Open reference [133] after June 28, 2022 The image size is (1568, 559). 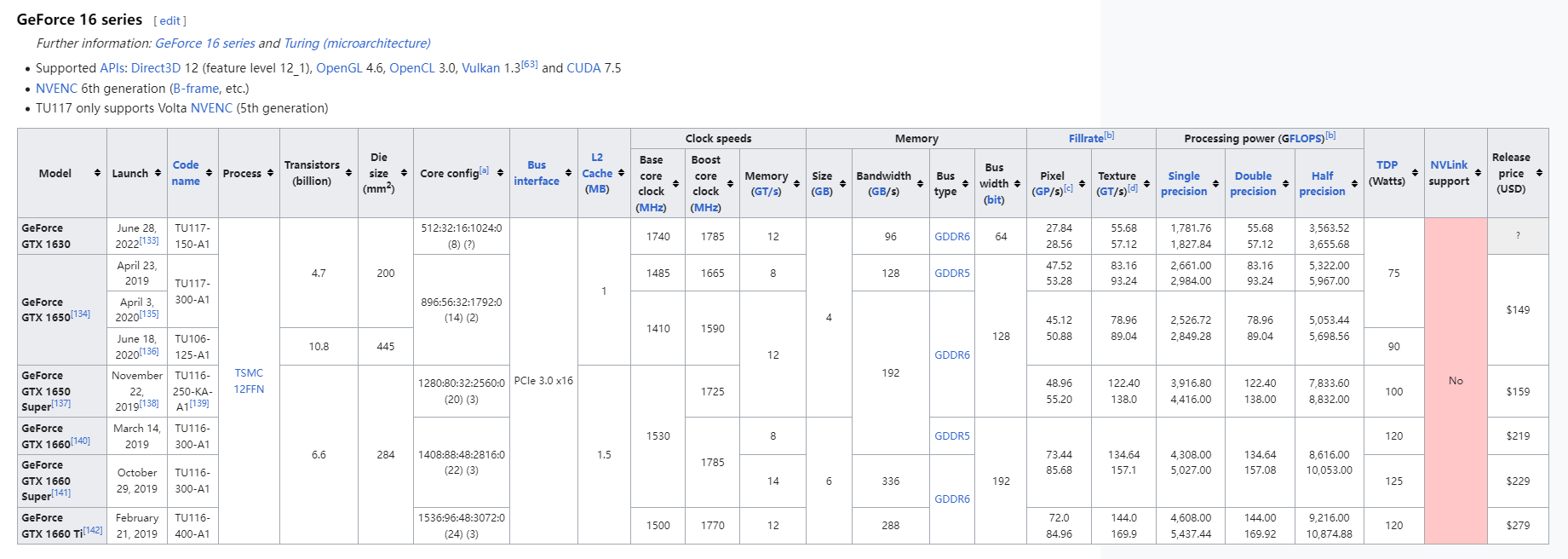point(149,242)
